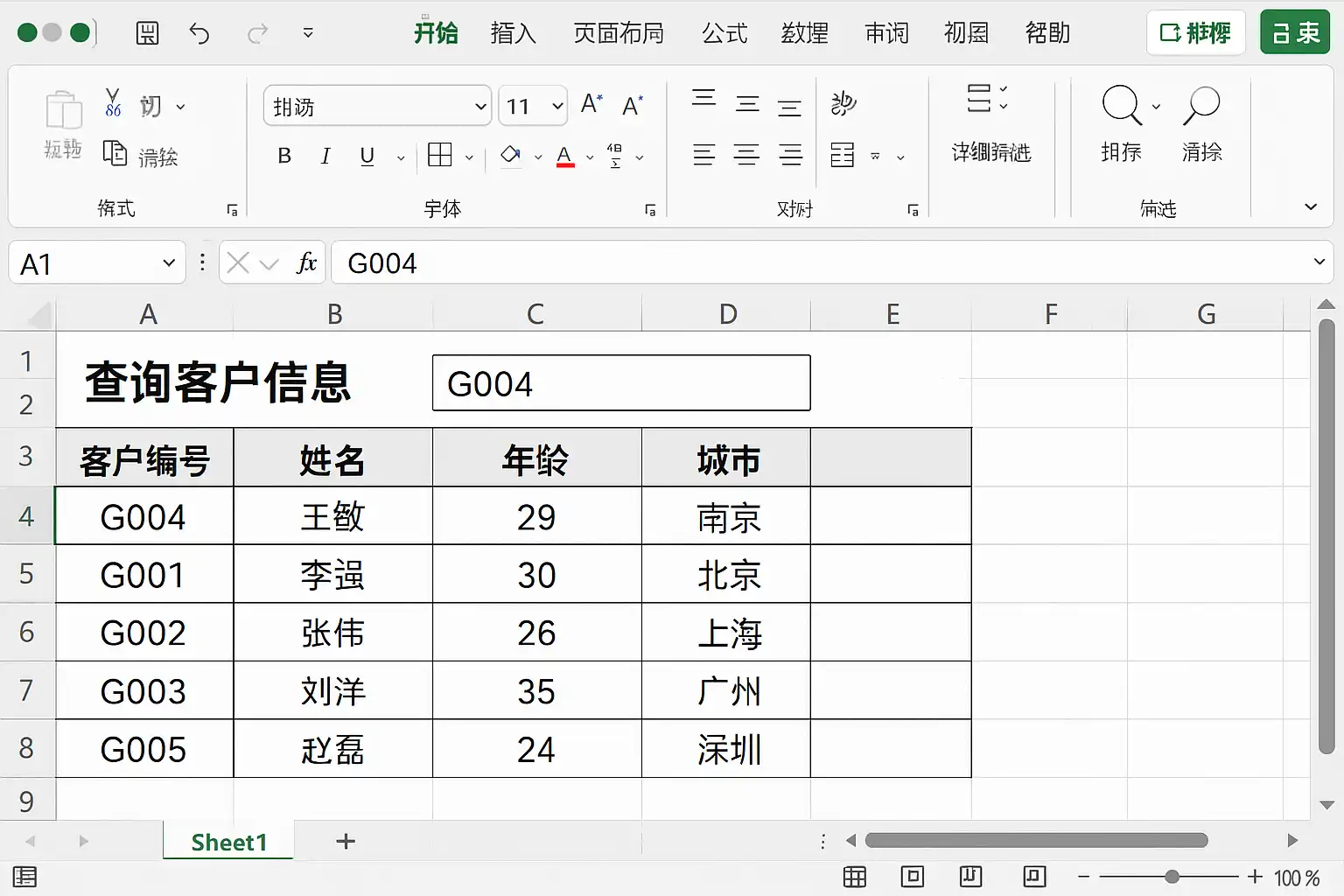Toggle Bold formatting
The height and width of the screenshot is (896, 1344).
(284, 156)
